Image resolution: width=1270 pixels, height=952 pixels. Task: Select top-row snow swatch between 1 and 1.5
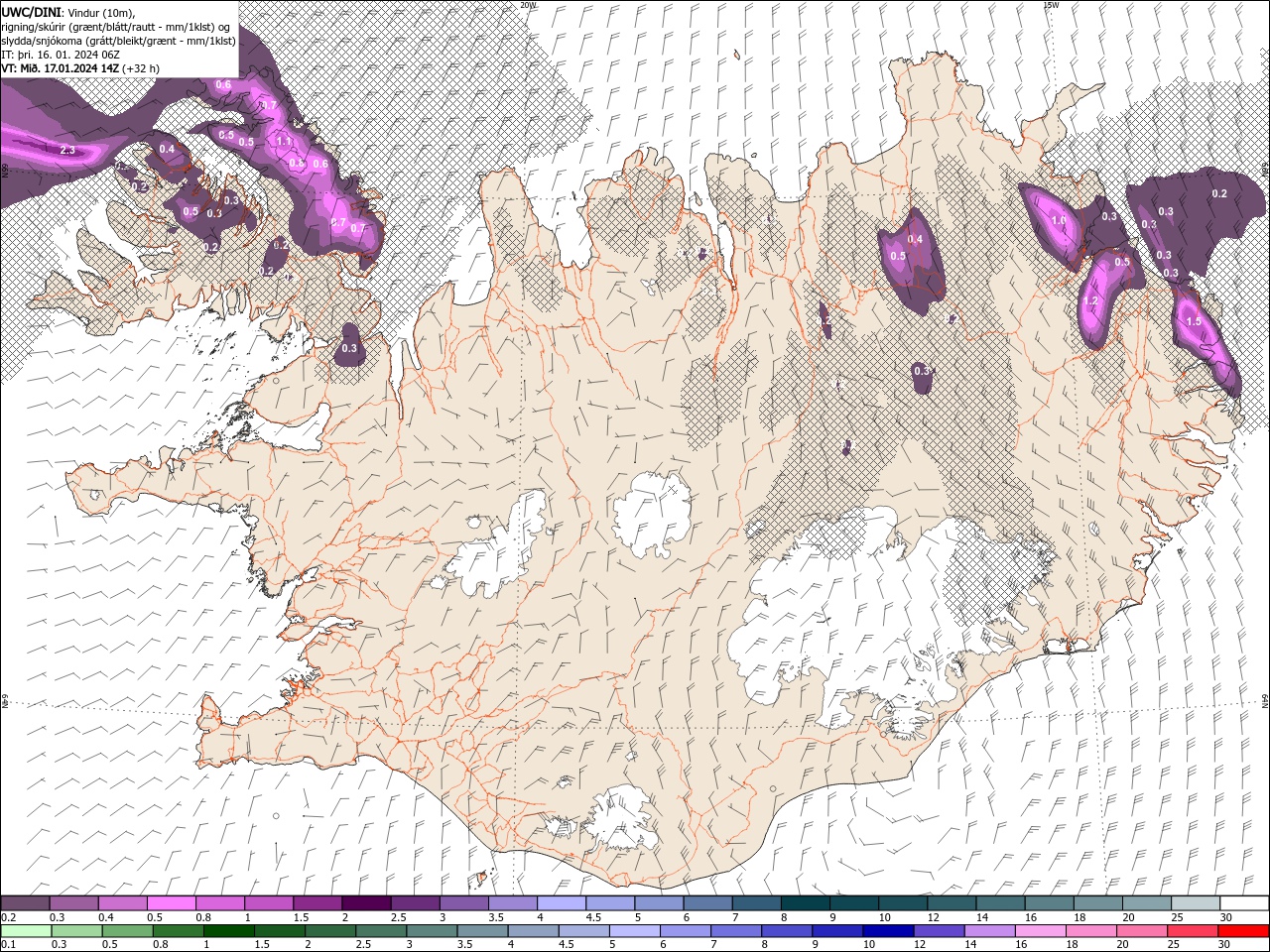point(269,902)
